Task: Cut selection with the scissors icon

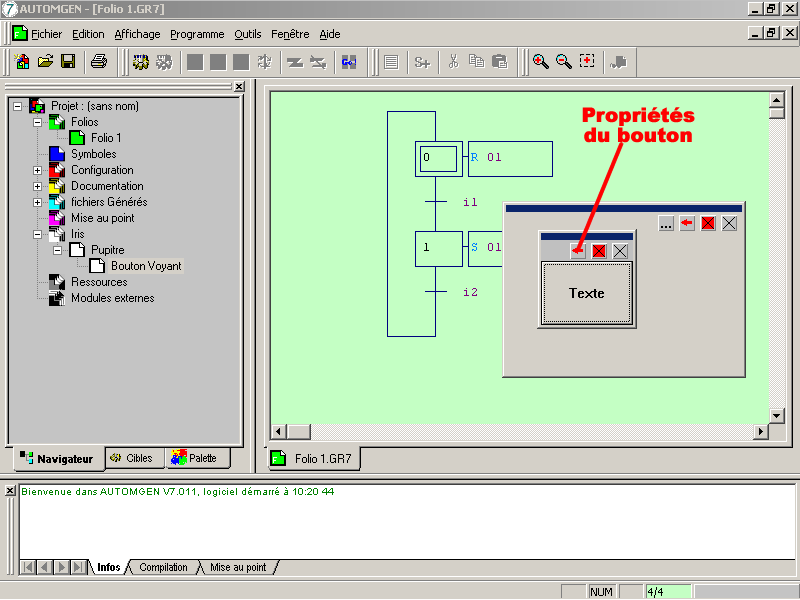Action: [x=453, y=62]
